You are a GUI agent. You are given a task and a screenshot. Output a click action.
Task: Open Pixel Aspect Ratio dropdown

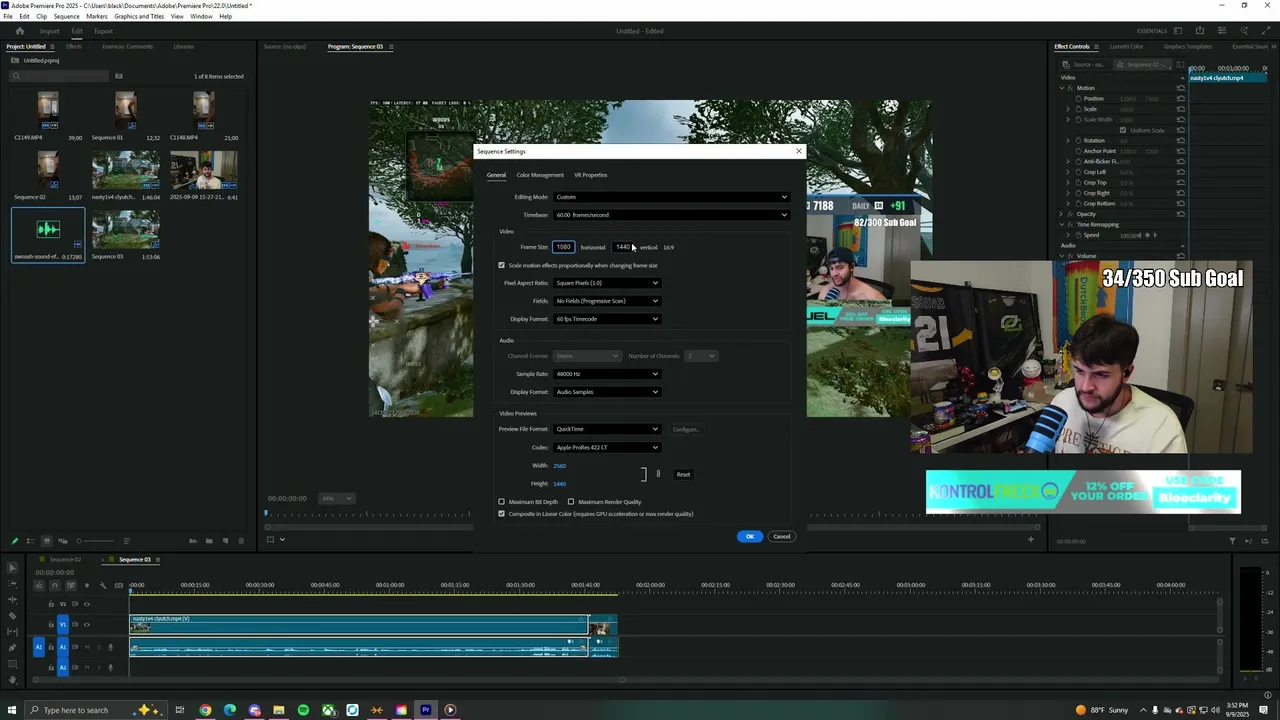(x=607, y=283)
